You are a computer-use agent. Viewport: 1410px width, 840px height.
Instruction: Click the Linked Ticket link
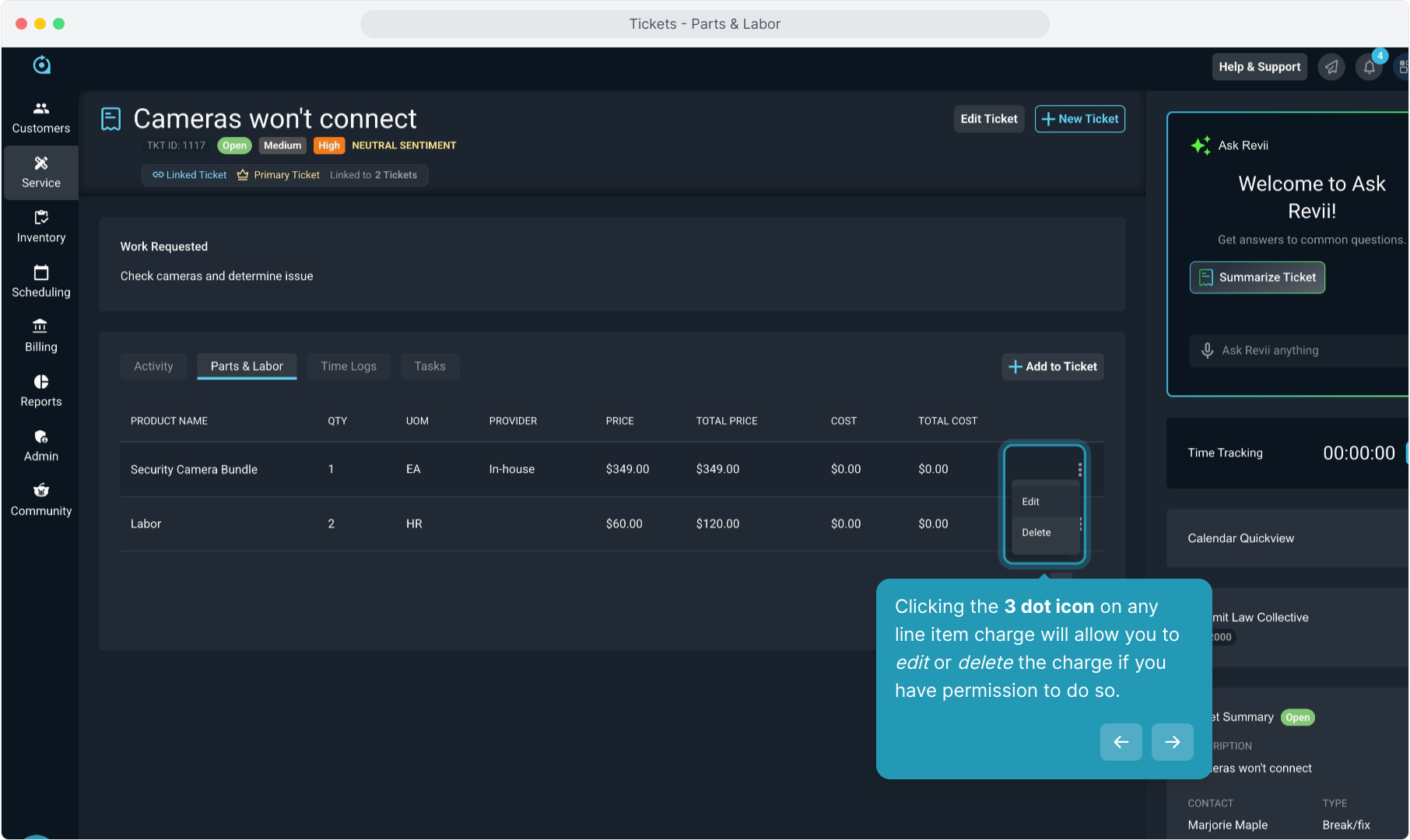pos(190,175)
